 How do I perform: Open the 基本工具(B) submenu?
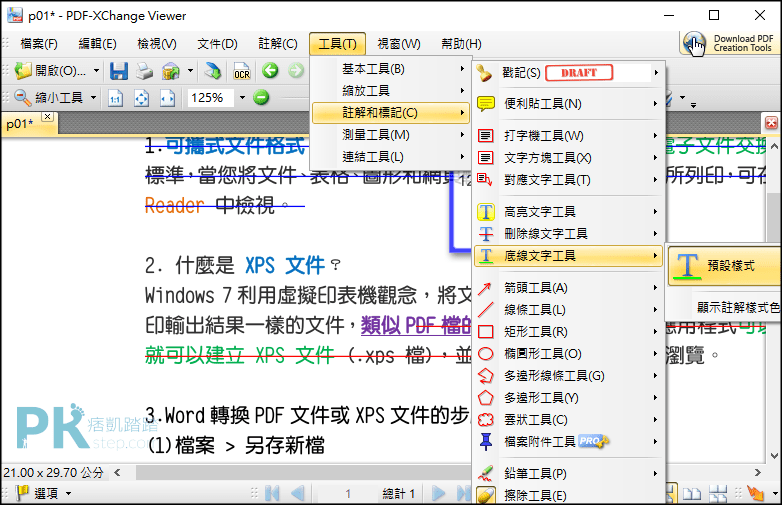point(390,69)
